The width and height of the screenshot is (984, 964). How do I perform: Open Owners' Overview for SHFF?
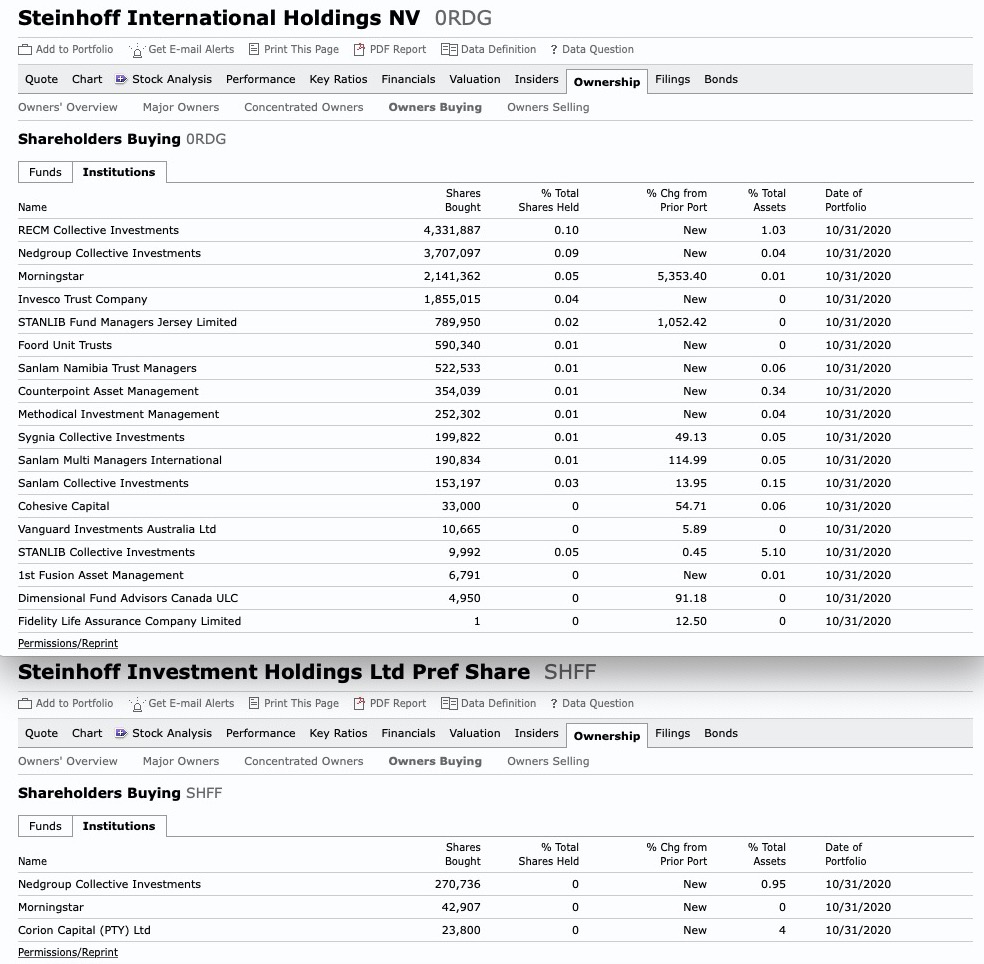67,761
